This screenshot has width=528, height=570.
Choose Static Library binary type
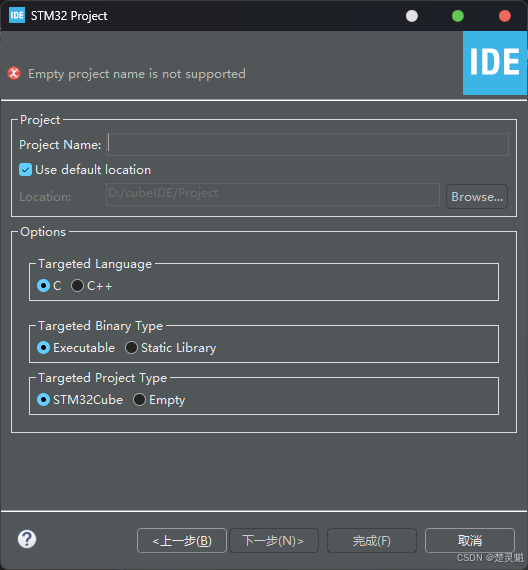pyautogui.click(x=131, y=348)
